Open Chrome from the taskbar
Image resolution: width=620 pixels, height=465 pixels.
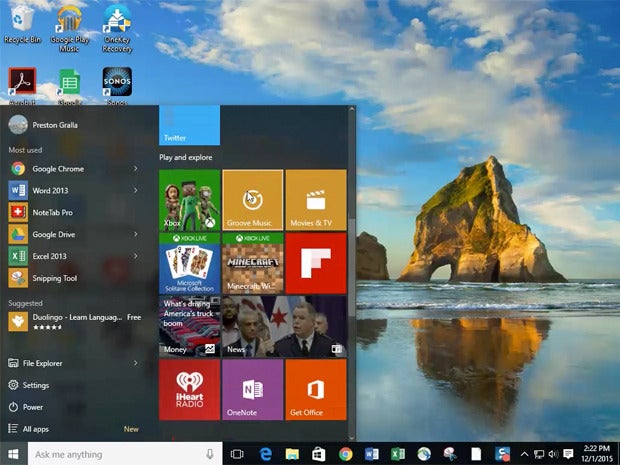345,454
